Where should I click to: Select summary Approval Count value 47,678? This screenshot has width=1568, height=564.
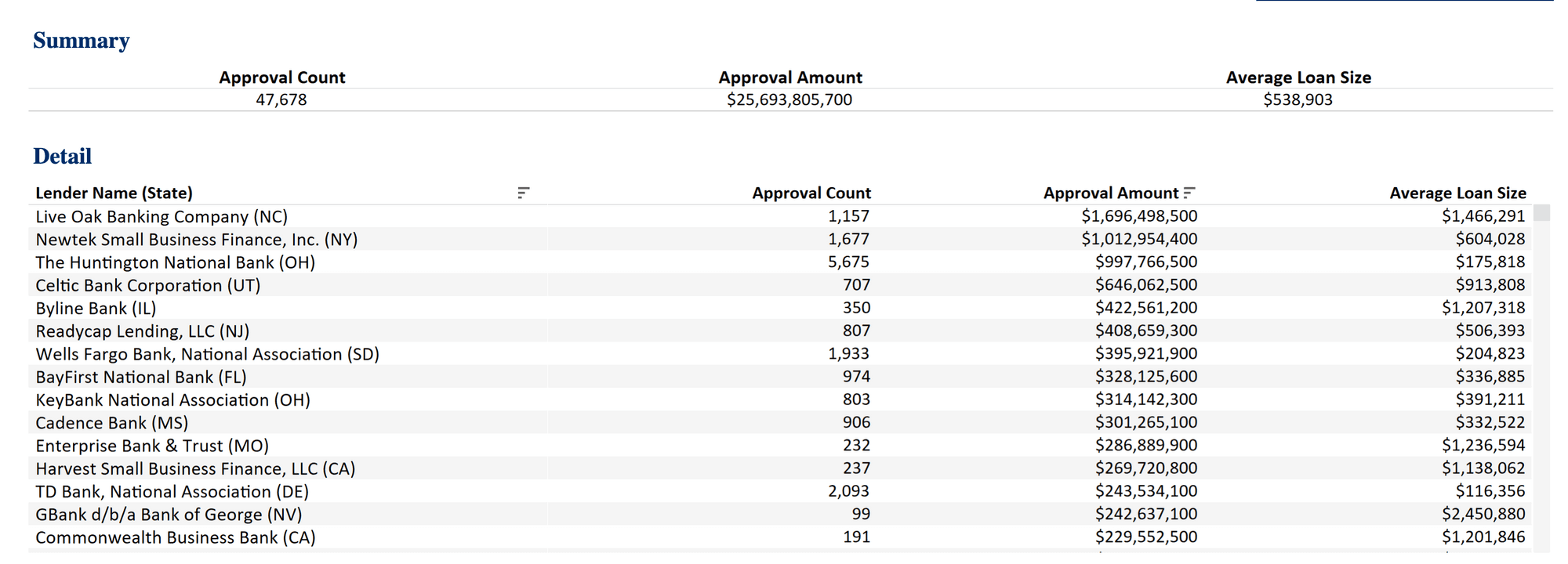coord(281,99)
